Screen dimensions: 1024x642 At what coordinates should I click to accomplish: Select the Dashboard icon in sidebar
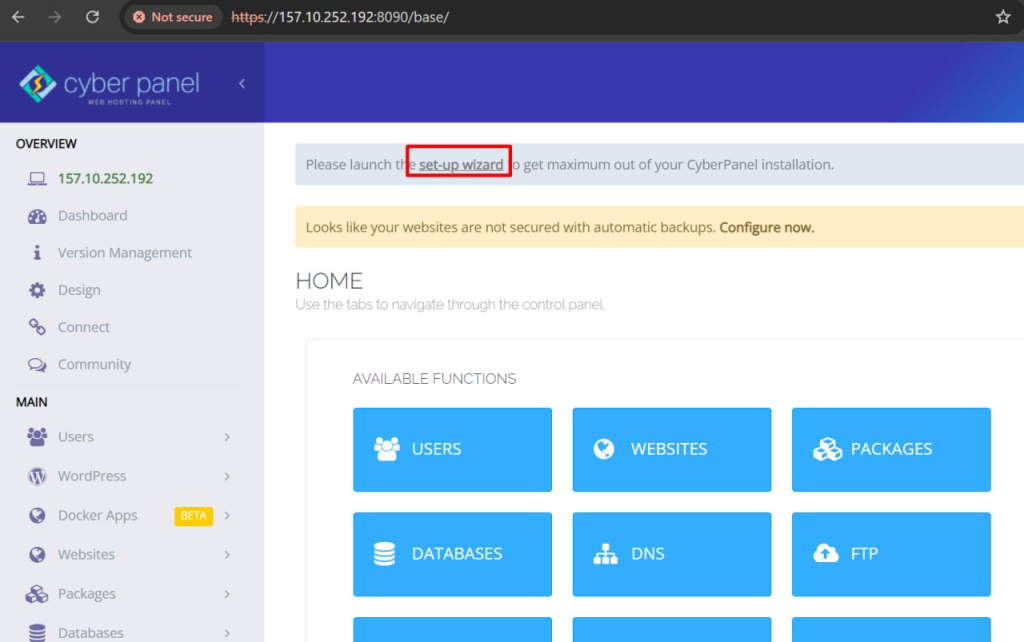35,215
